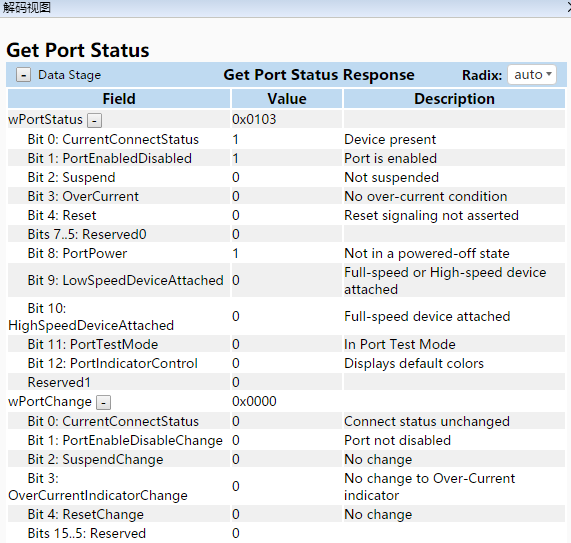This screenshot has height=543, width=571.
Task: Click 'Device present' description
Action: pos(390,139)
